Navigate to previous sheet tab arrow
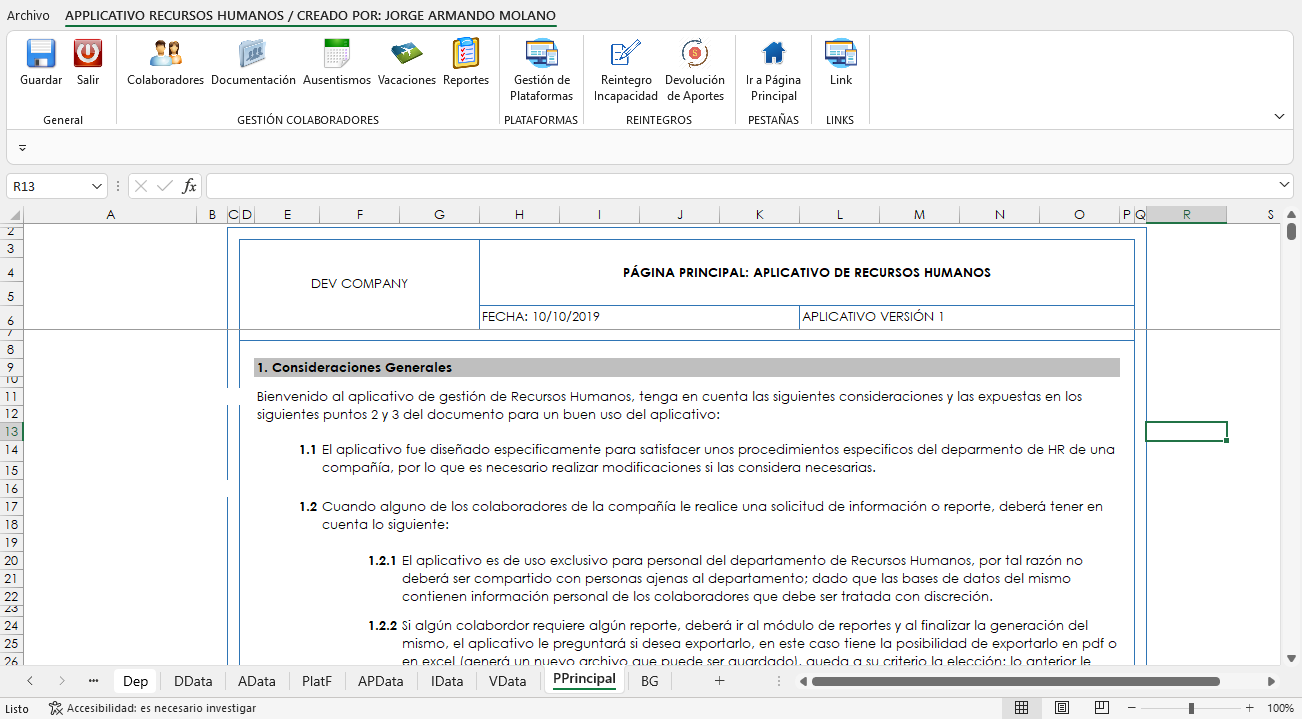 [30, 681]
